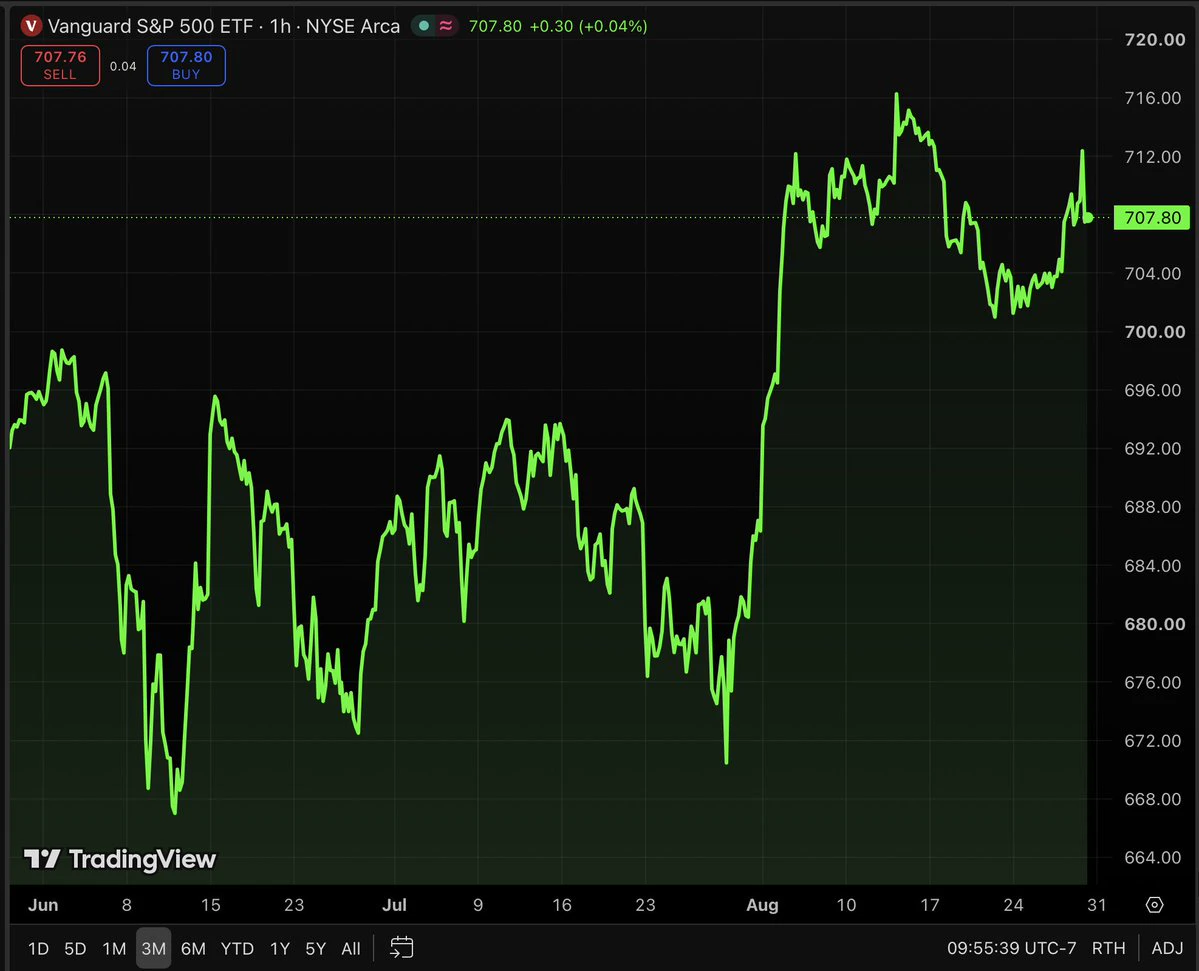Select the All time range
1199x971 pixels.
[x=351, y=949]
